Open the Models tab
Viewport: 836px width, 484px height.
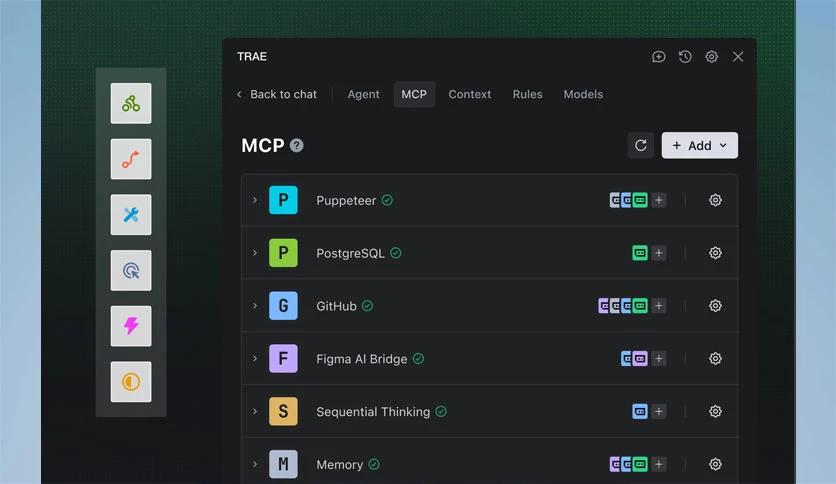click(x=583, y=94)
